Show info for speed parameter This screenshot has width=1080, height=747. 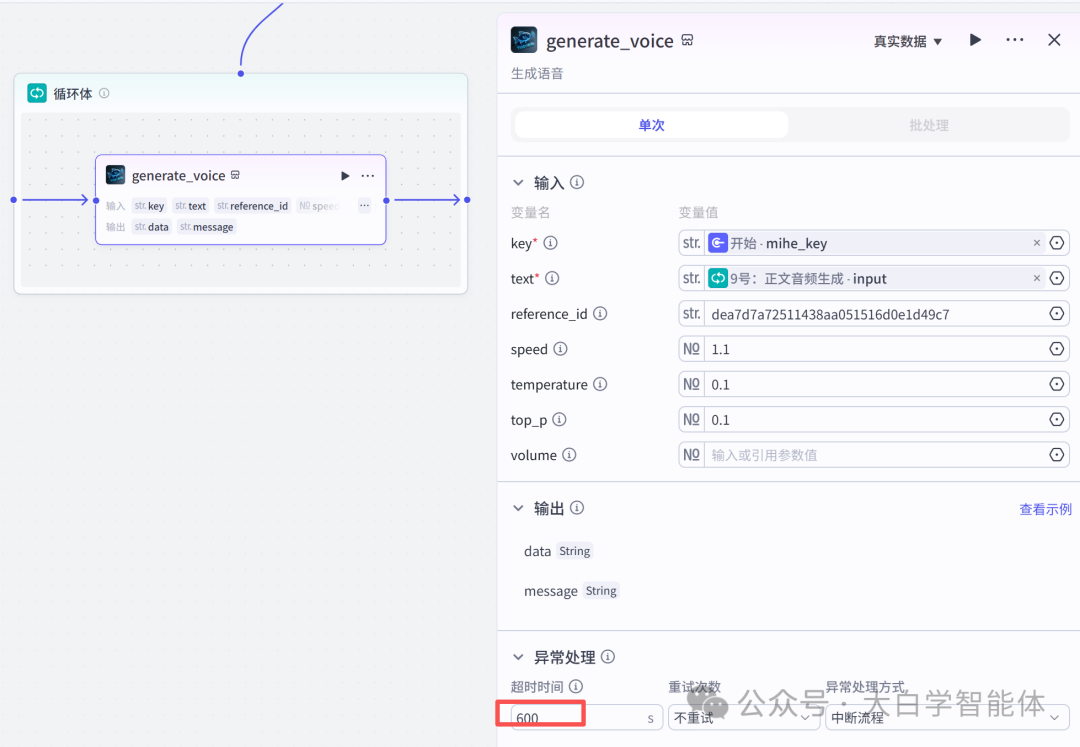pyautogui.click(x=561, y=348)
